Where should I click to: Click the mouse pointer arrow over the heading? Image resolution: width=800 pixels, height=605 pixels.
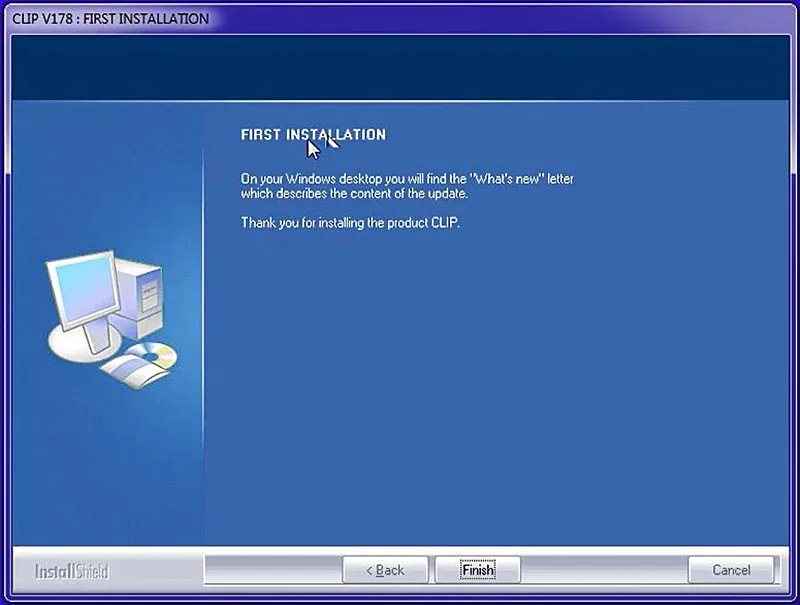(314, 149)
